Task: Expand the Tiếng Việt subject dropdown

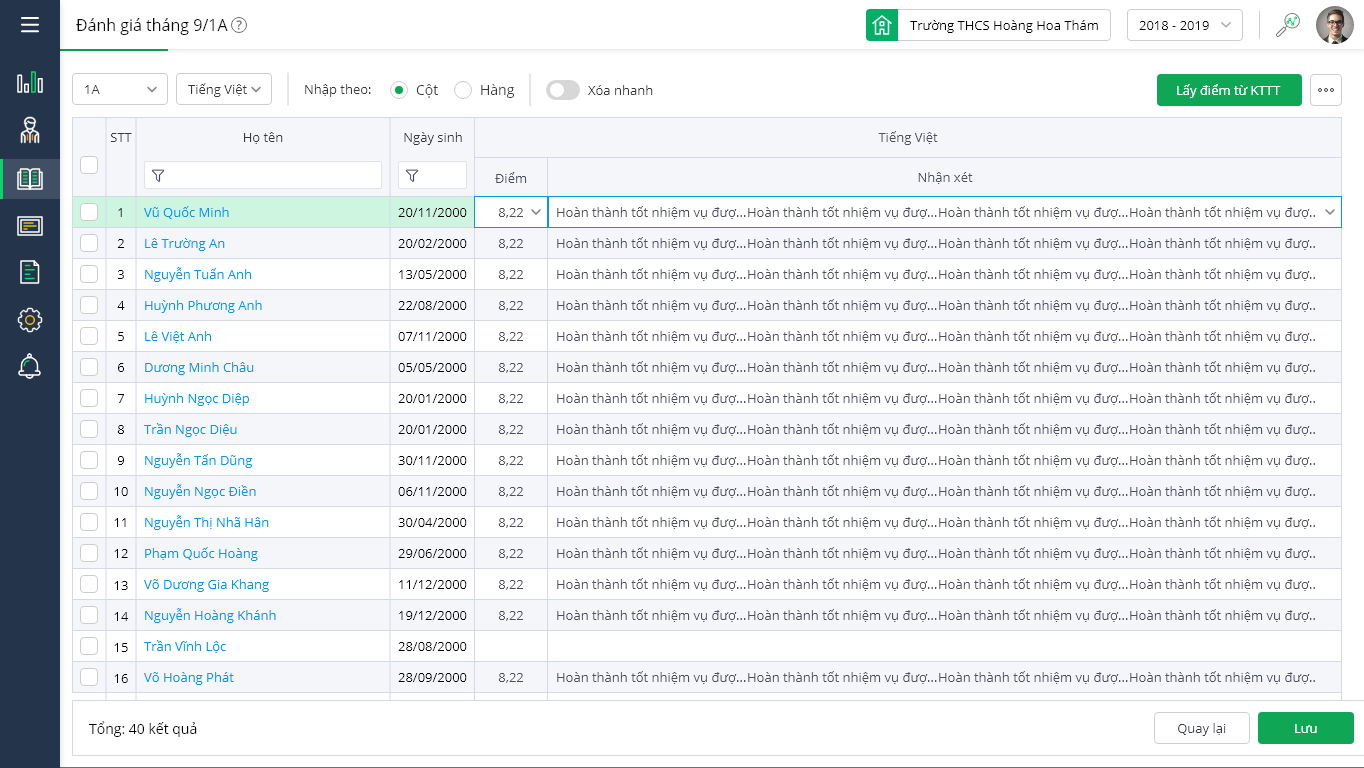Action: click(224, 90)
